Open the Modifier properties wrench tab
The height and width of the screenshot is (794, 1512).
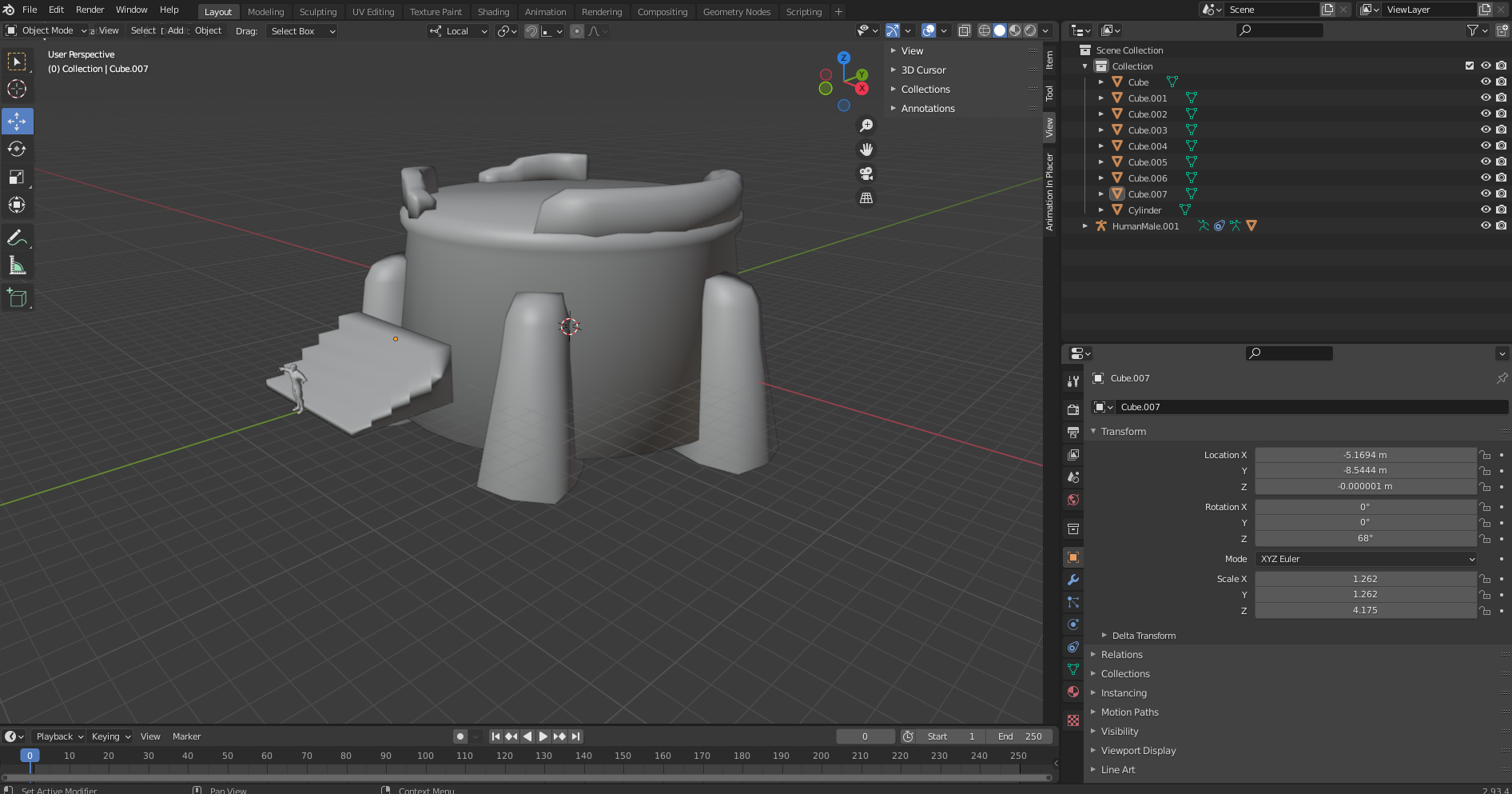(1073, 580)
